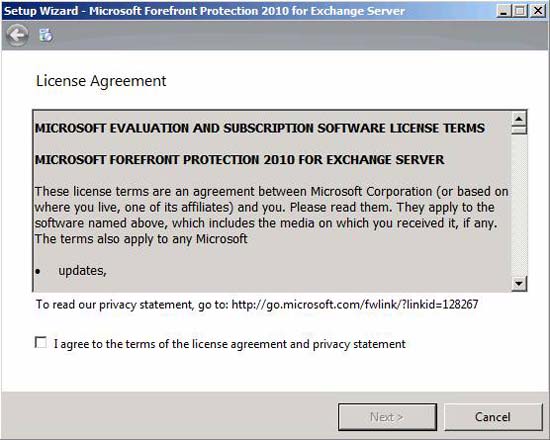Maximize the Setup Wizard window

520,11
